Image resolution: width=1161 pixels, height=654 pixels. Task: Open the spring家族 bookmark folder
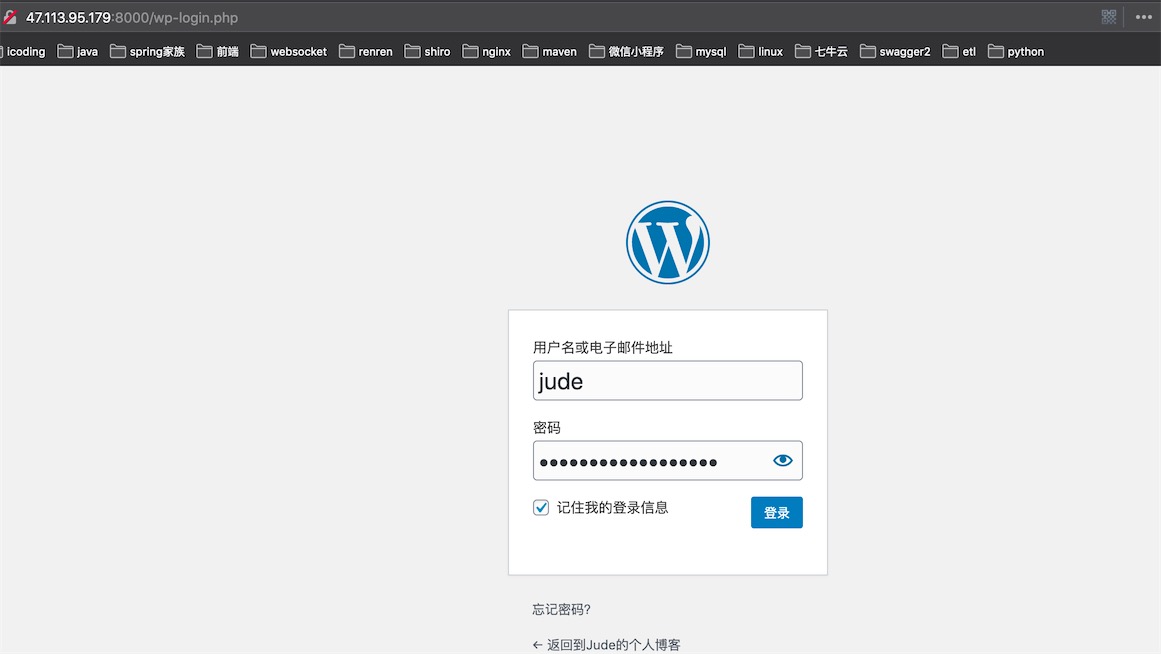click(x=147, y=52)
